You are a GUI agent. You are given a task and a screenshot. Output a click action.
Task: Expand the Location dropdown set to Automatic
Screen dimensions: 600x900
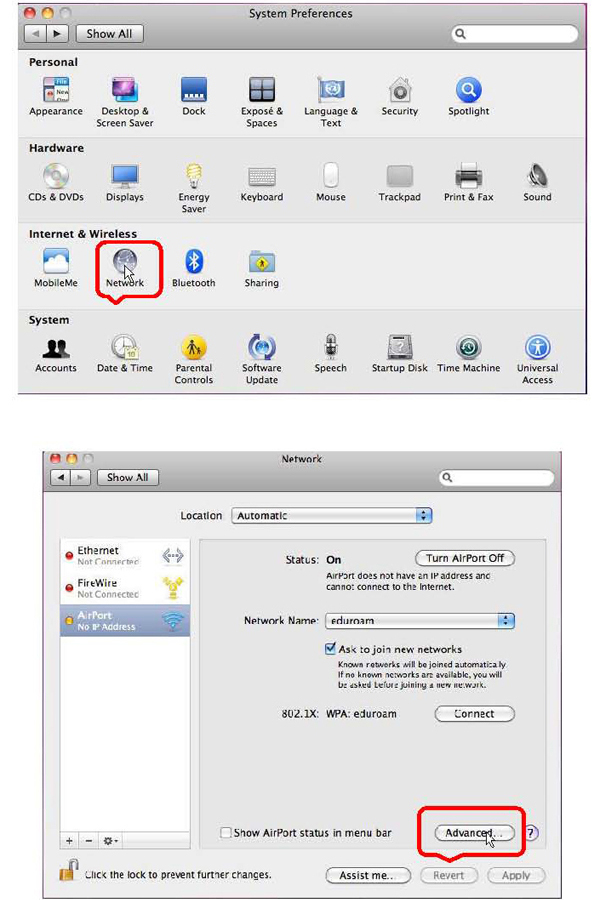(331, 516)
